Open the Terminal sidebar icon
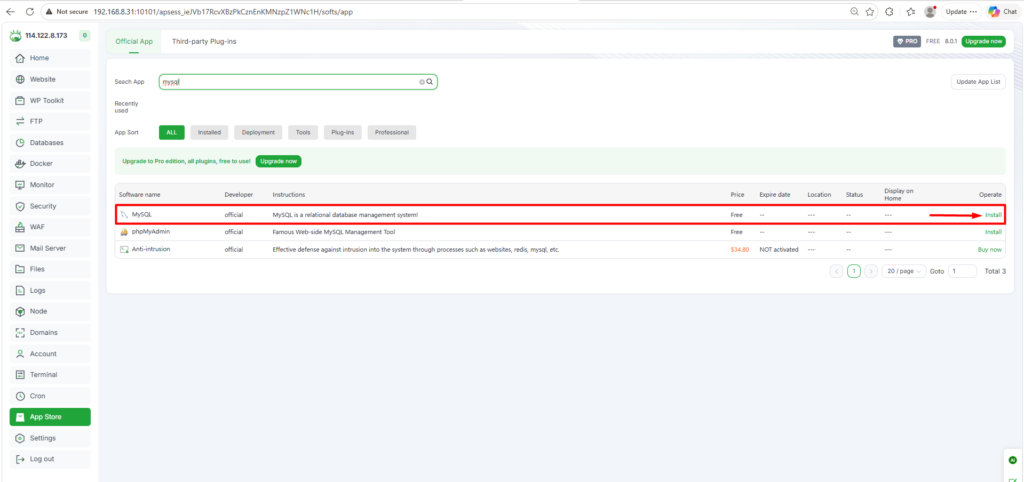 pos(20,374)
